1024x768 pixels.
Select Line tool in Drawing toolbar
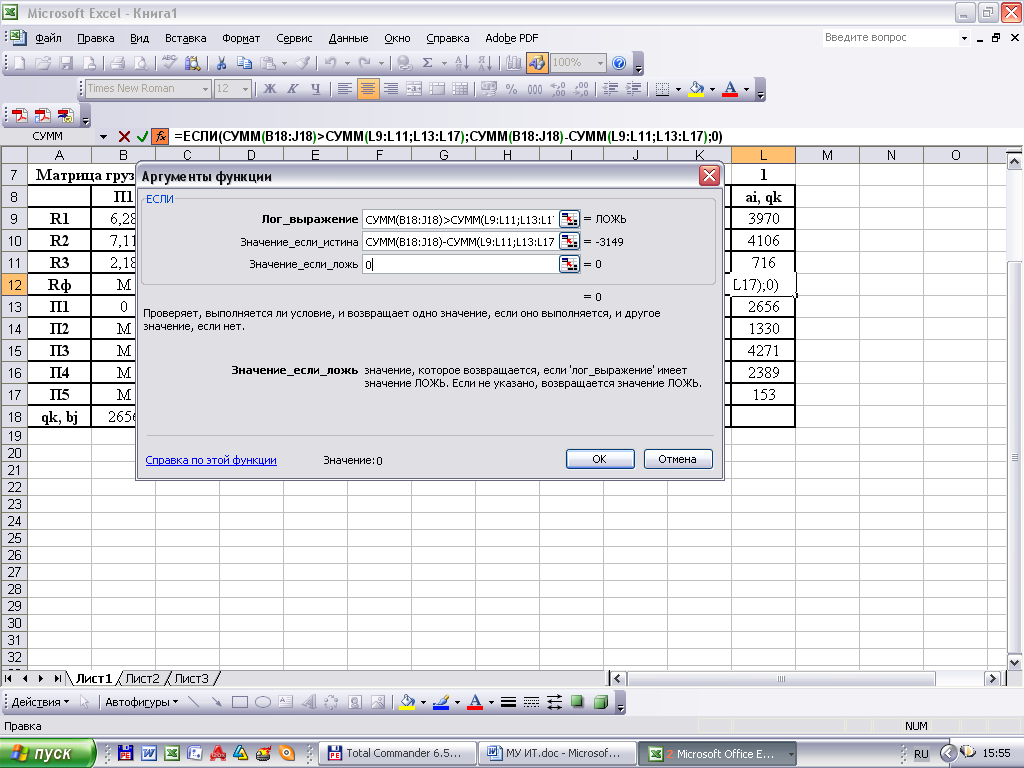(193, 702)
